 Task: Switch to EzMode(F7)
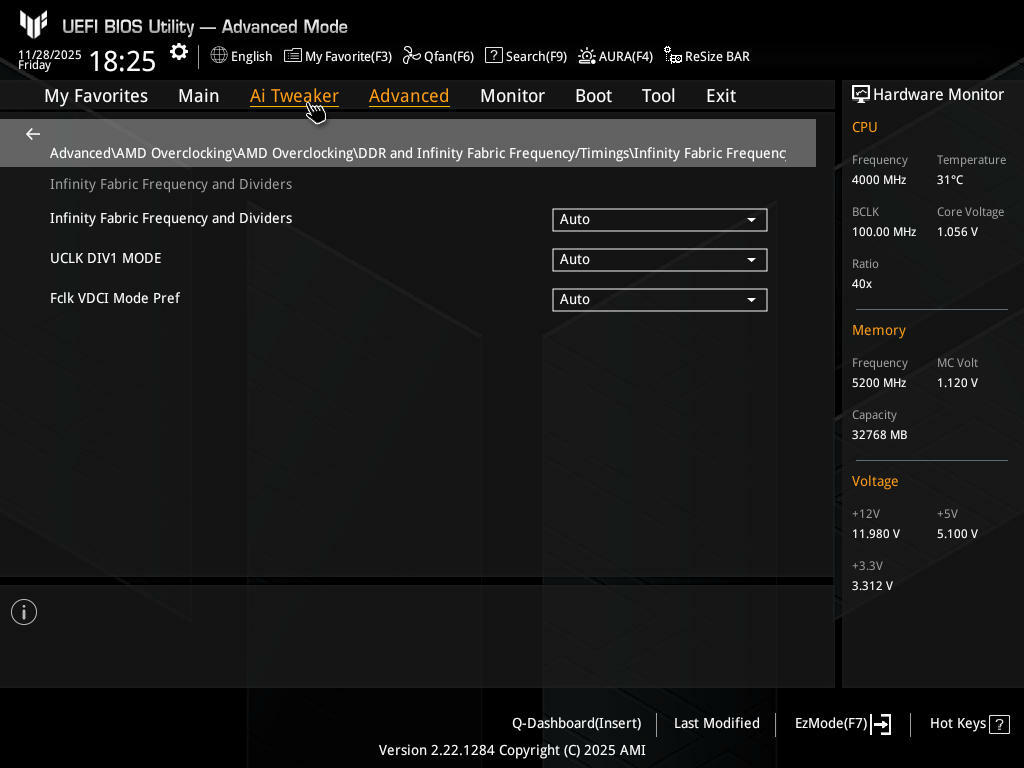coord(842,724)
